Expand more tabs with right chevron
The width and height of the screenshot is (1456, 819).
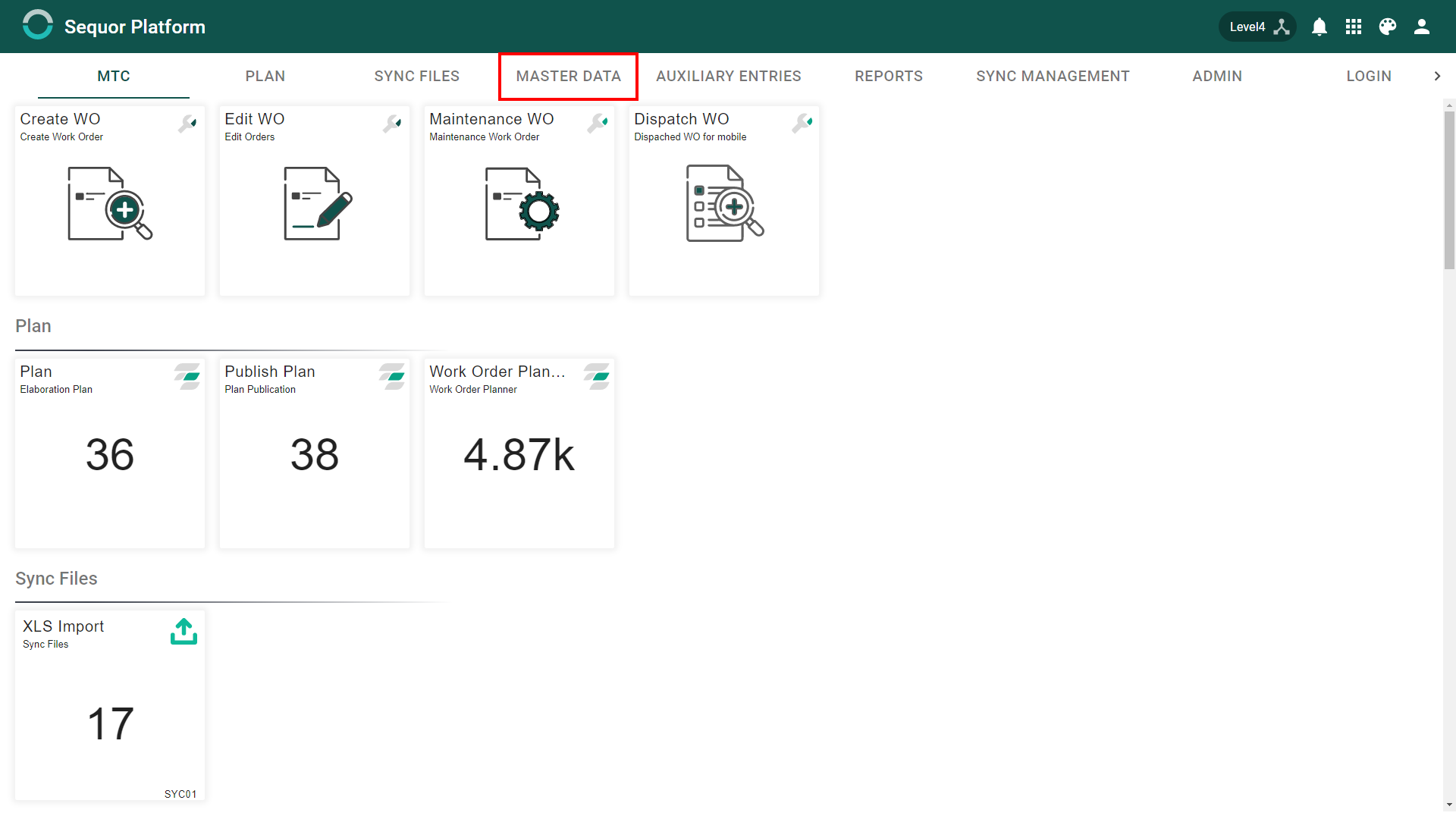(1437, 76)
